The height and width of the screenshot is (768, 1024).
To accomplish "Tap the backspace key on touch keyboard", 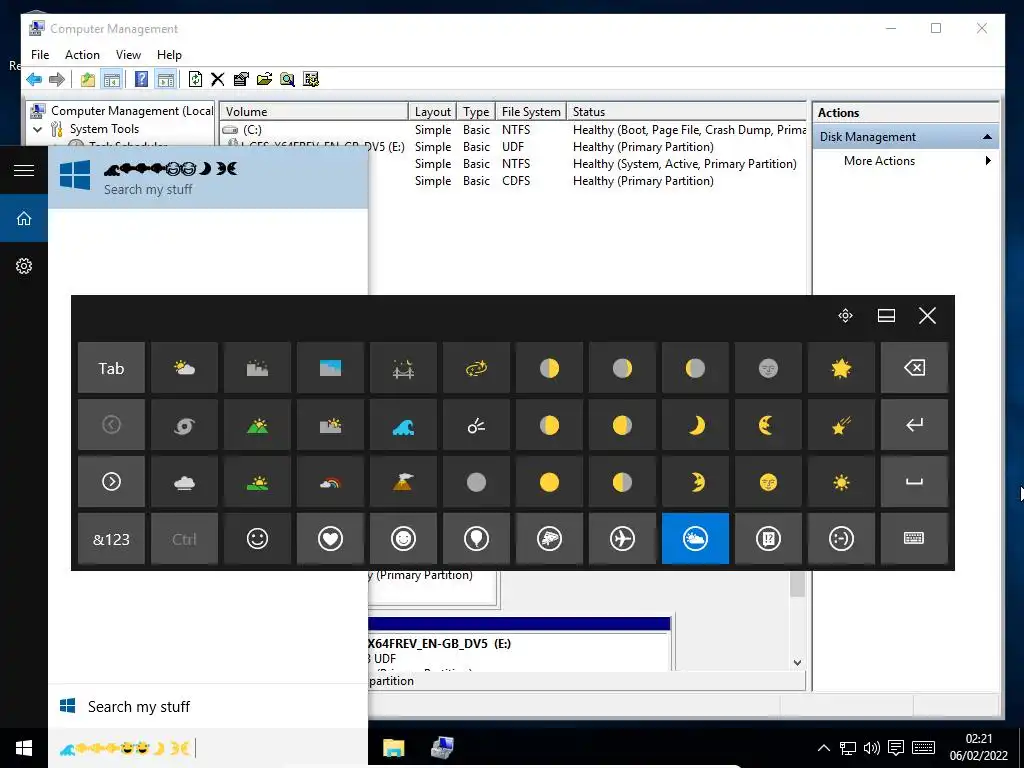I will [914, 368].
